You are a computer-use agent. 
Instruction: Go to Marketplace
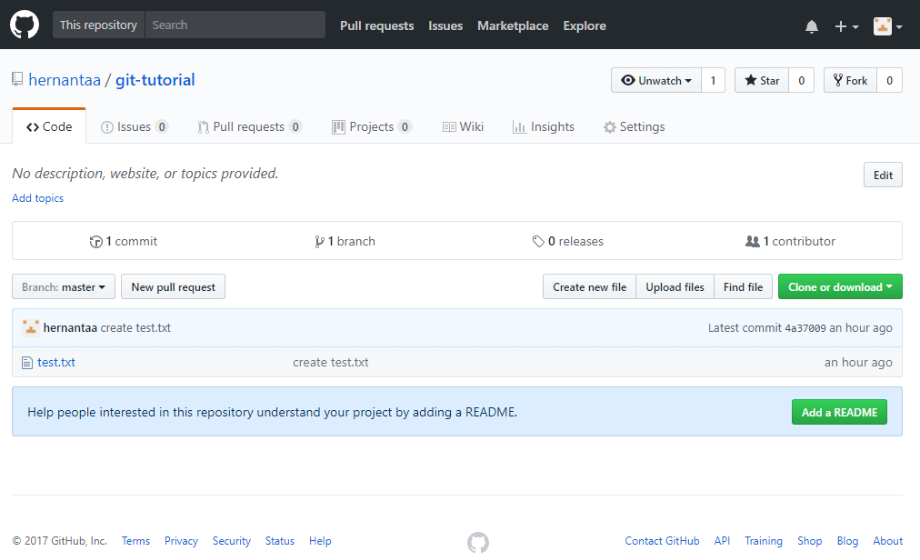coord(513,26)
